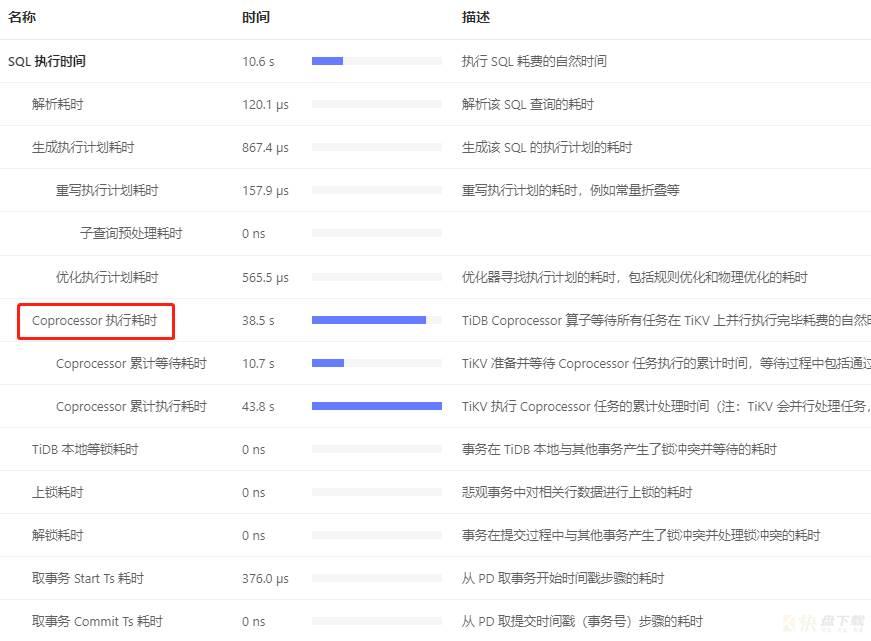Select the 子查询预处理耗时 row name
The image size is (871, 641).
(131, 233)
